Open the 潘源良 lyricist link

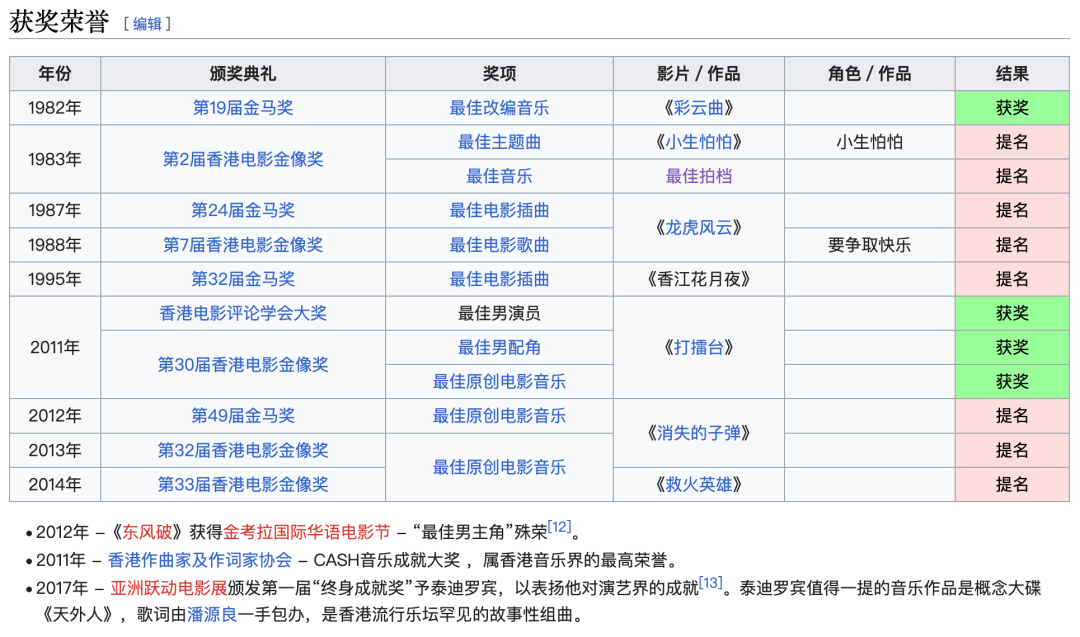[x=212, y=614]
